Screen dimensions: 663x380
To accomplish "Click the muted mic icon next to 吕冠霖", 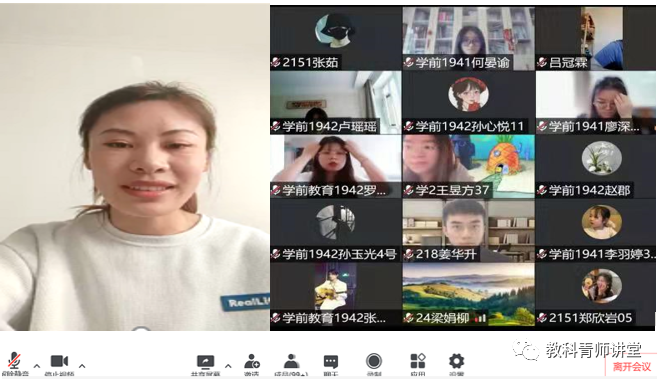I will point(542,63).
